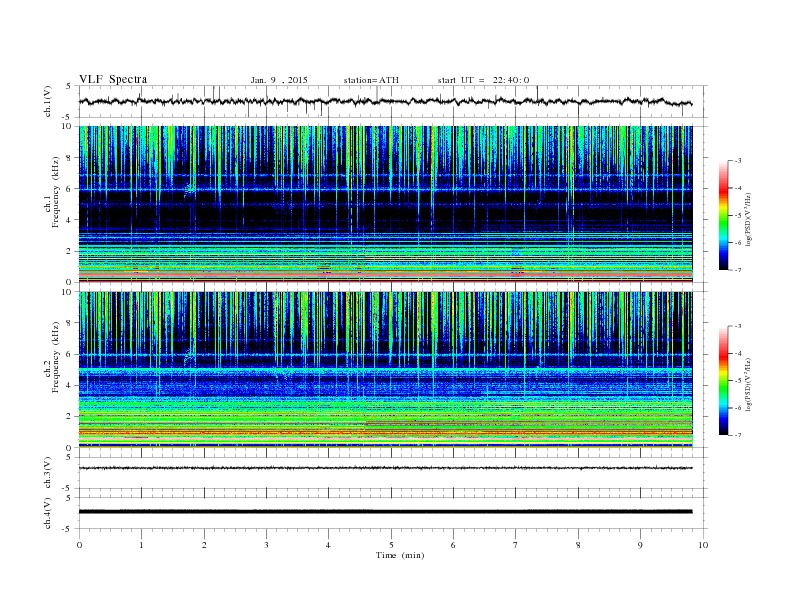The height and width of the screenshot is (612, 792).
Task: Click the "VLF Spectra" plot title
Action: (x=113, y=80)
